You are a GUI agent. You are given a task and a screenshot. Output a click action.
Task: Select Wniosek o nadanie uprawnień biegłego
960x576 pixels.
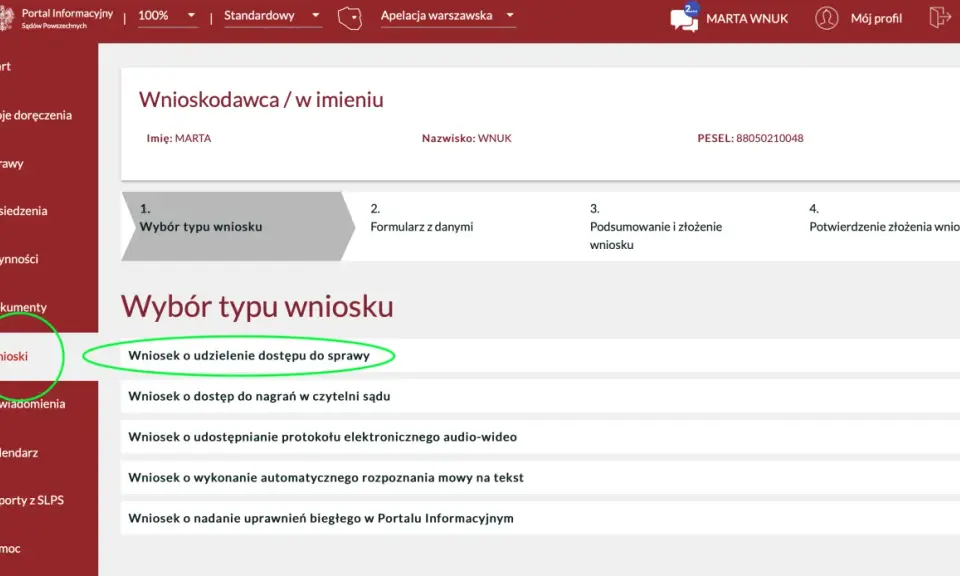point(540,518)
